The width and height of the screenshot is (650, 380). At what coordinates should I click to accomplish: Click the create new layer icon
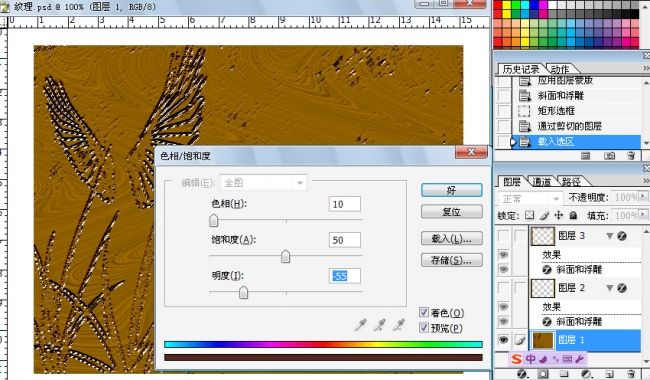pyautogui.click(x=609, y=374)
